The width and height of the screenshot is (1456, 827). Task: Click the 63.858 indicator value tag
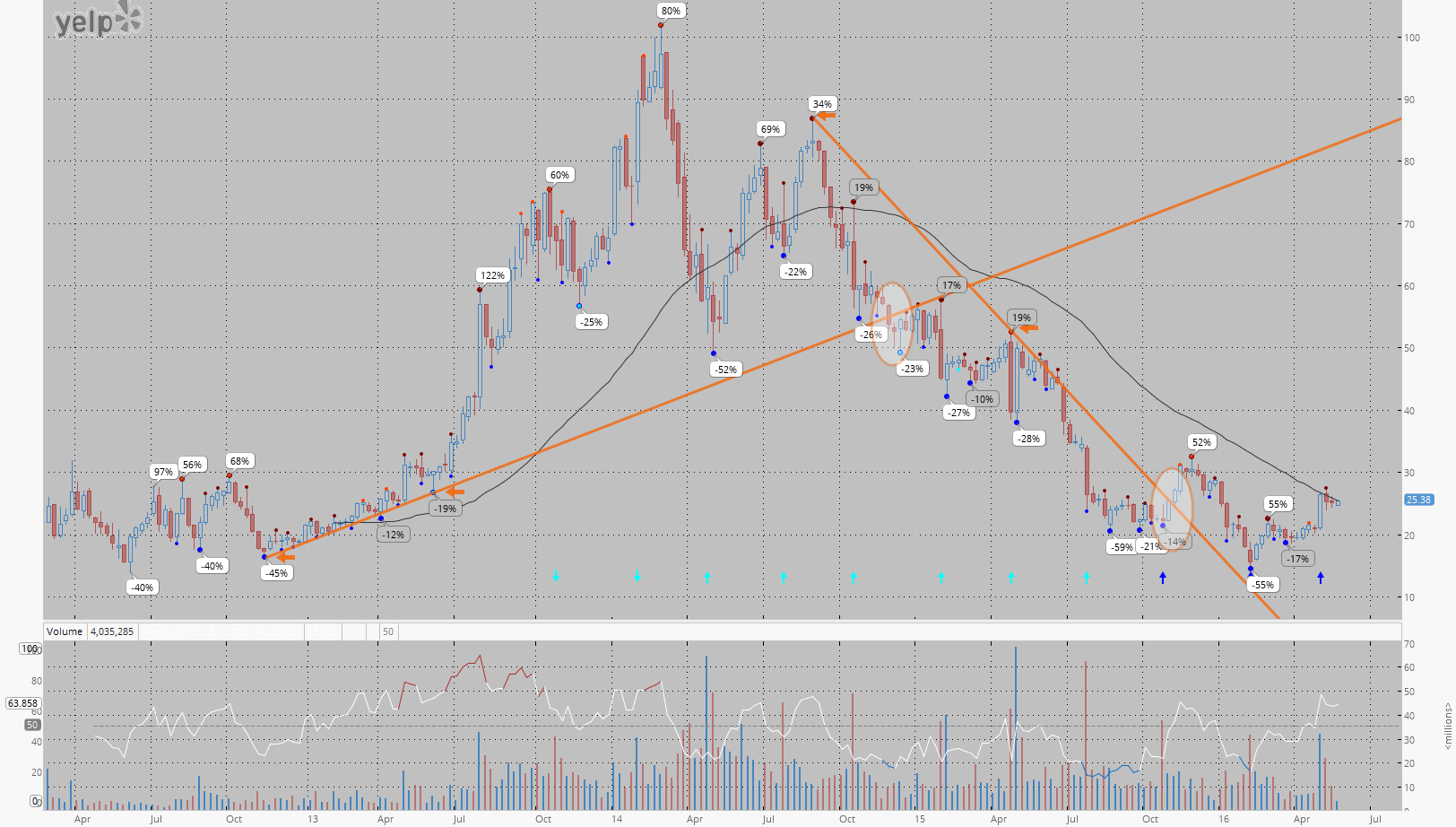(23, 703)
